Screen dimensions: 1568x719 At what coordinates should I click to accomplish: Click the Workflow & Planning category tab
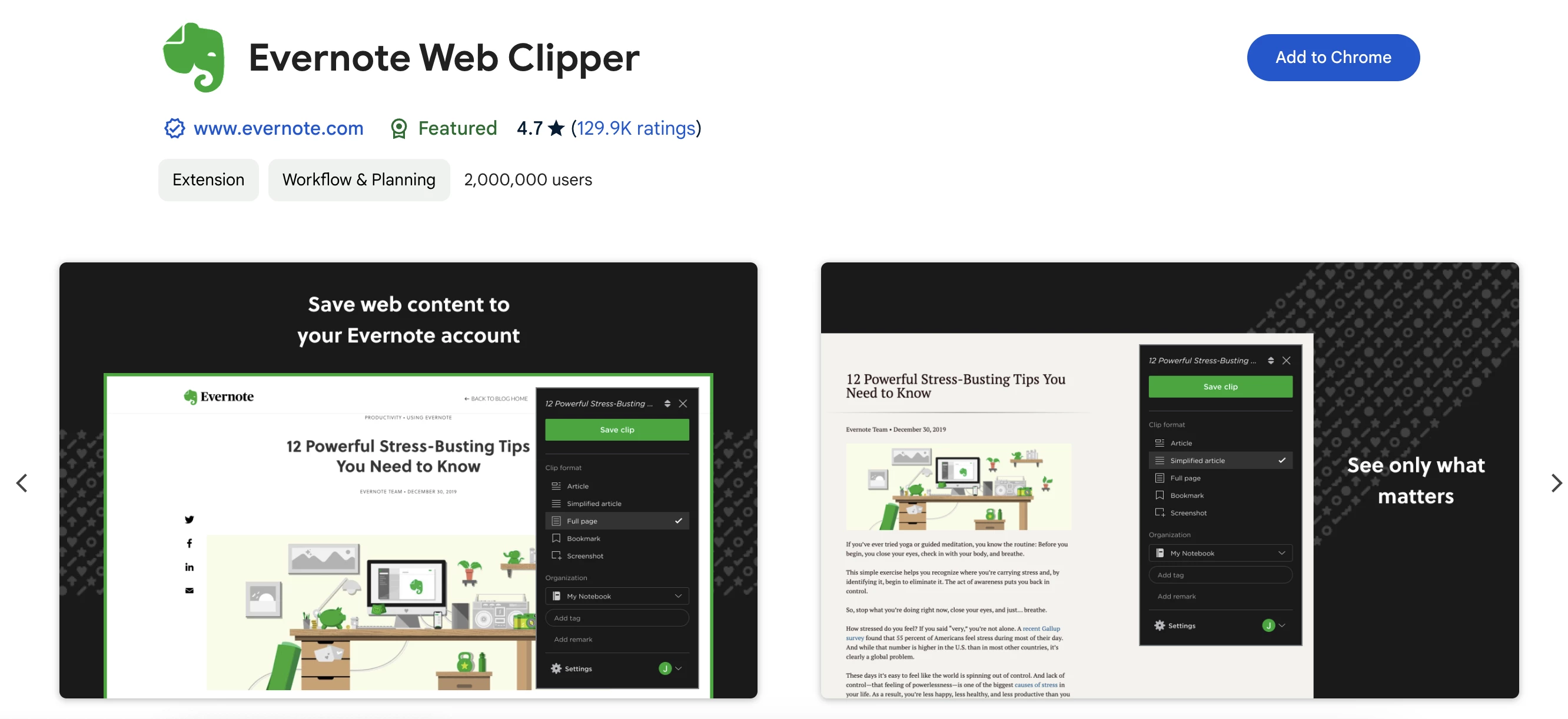click(358, 179)
